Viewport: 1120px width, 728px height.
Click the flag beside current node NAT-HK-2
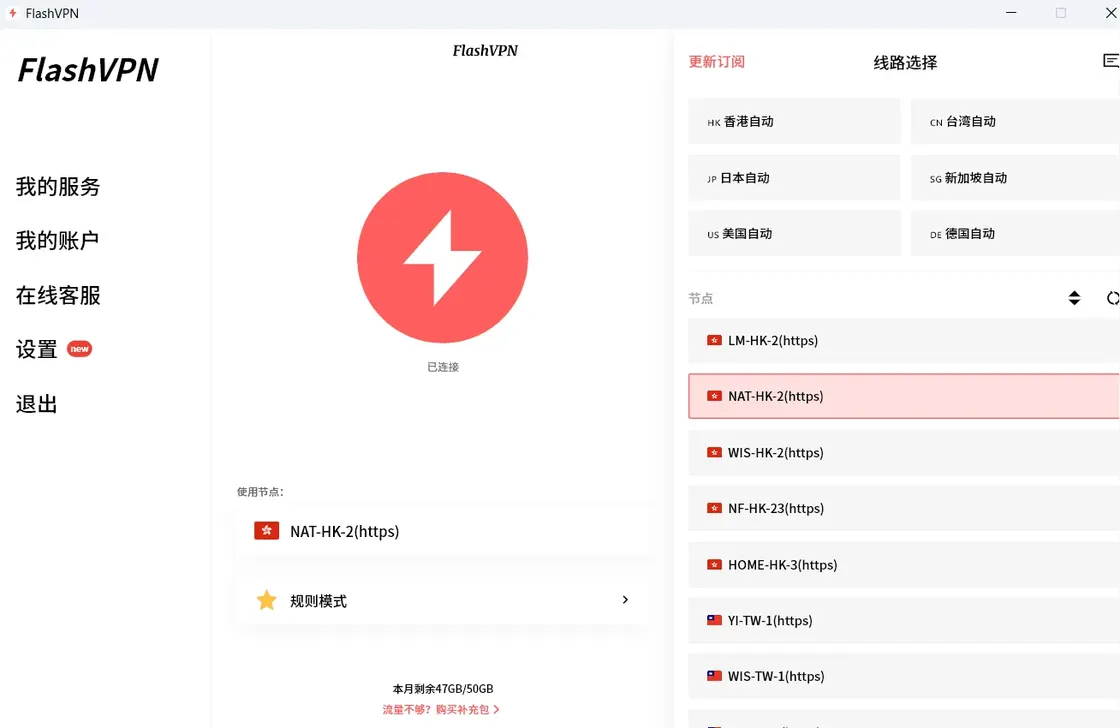266,531
